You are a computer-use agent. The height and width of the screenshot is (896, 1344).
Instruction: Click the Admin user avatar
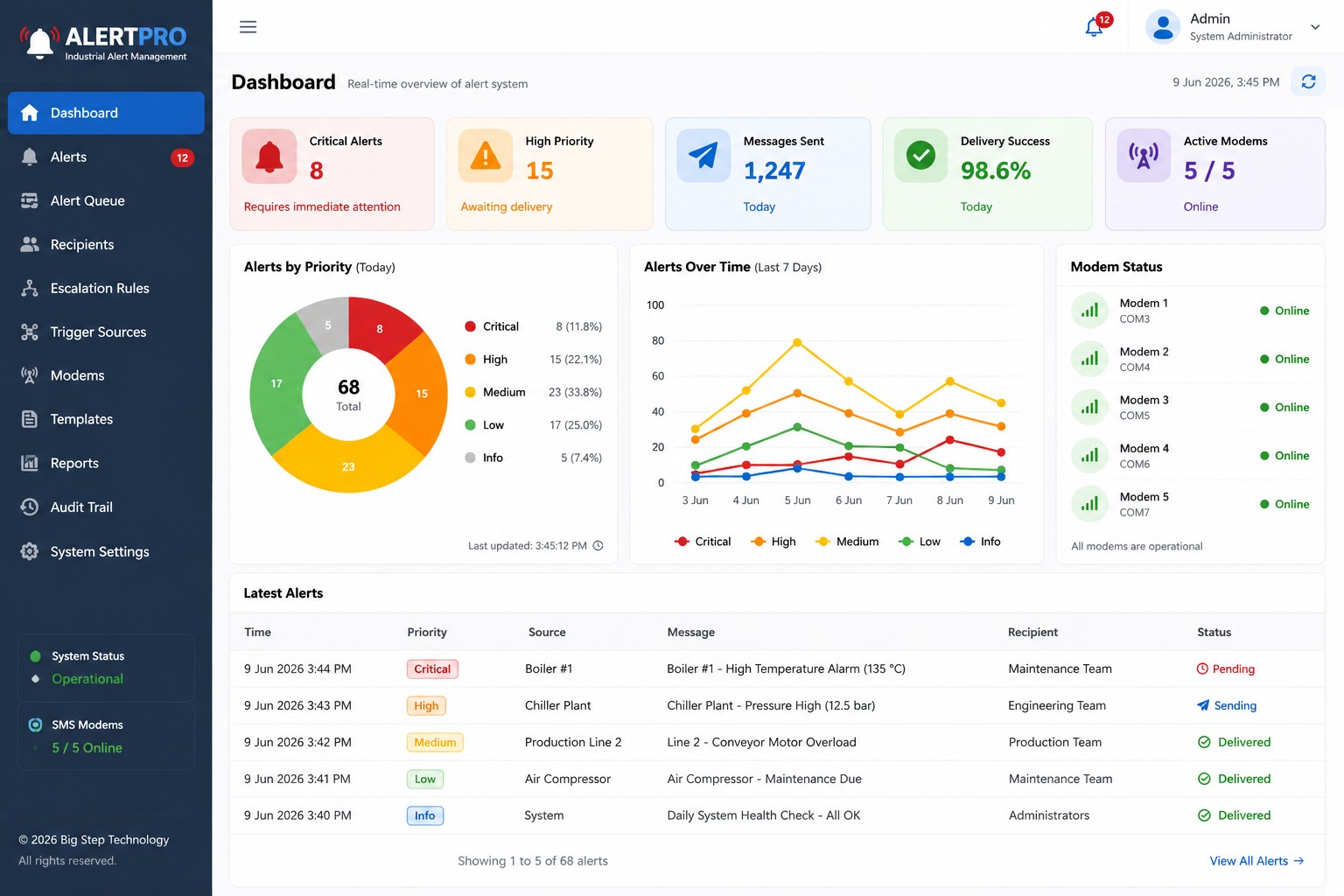[x=1163, y=27]
